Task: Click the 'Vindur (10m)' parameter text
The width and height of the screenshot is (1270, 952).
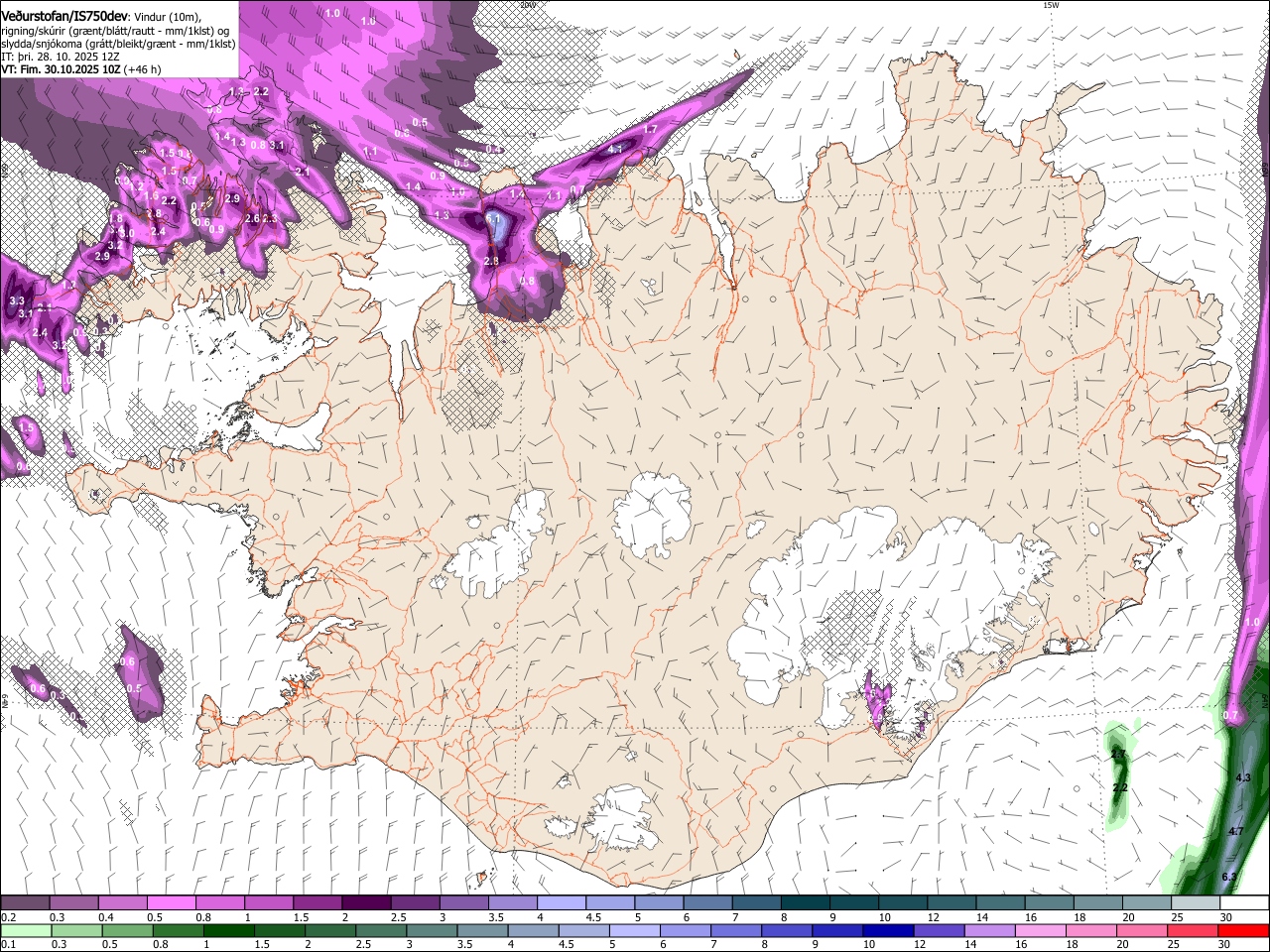Action: tap(167, 17)
